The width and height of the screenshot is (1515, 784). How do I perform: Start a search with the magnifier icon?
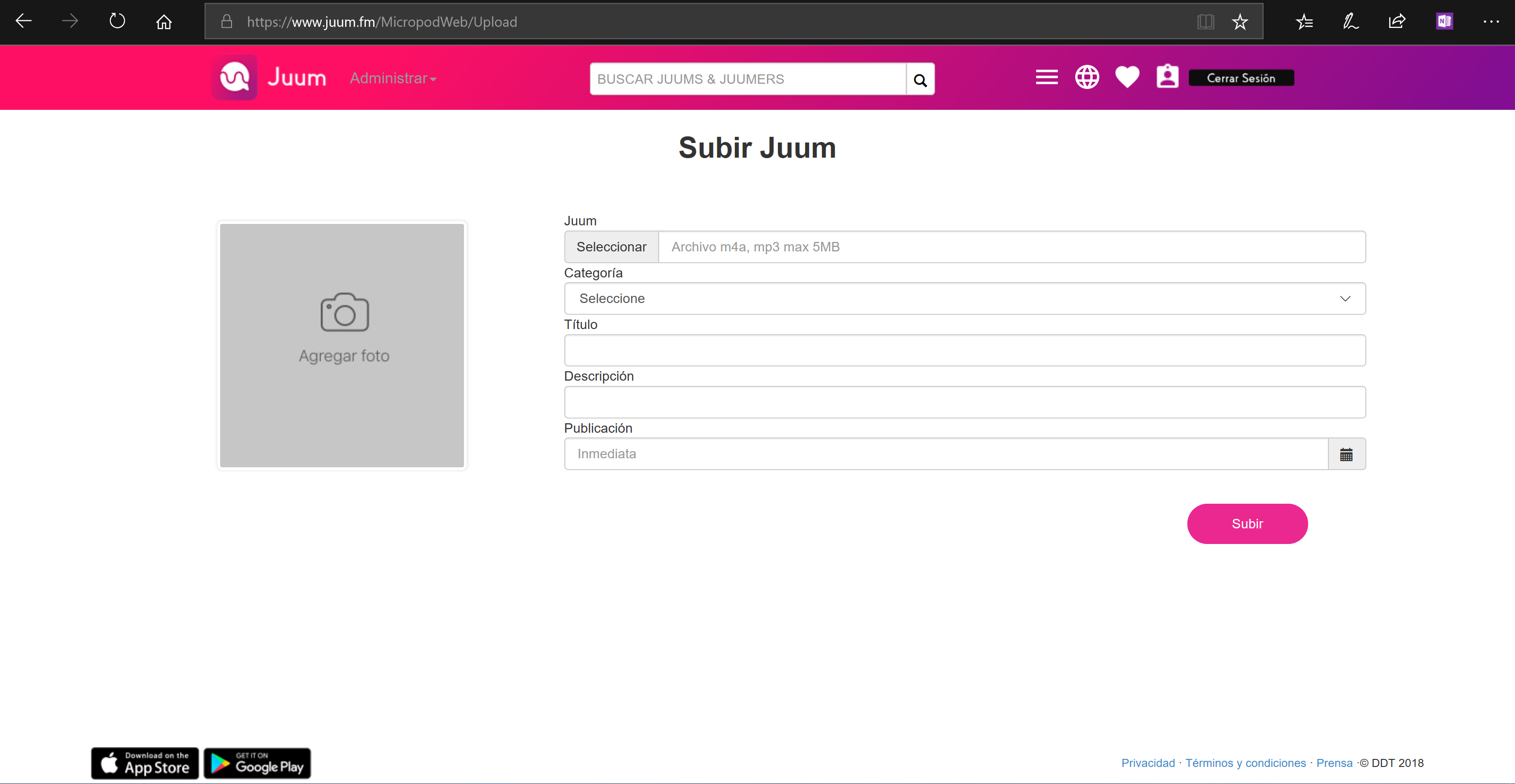(x=920, y=79)
